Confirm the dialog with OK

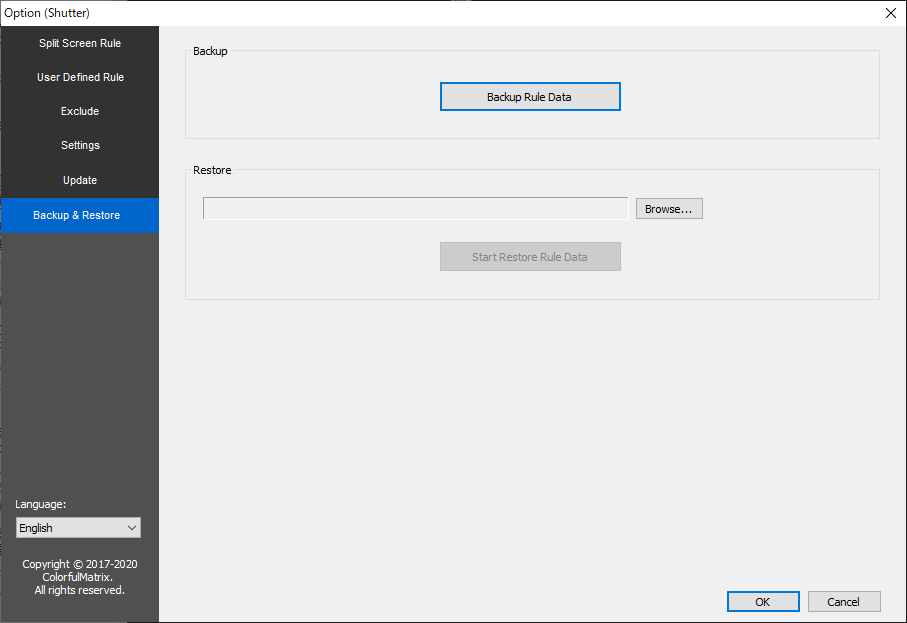[x=762, y=602]
